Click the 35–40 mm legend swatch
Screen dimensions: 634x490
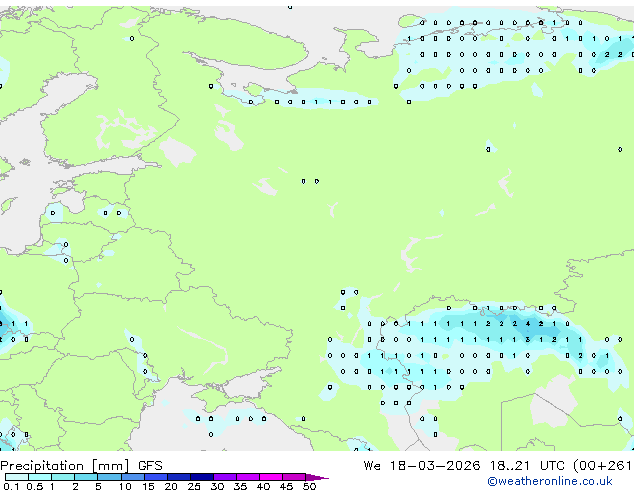tap(248, 477)
